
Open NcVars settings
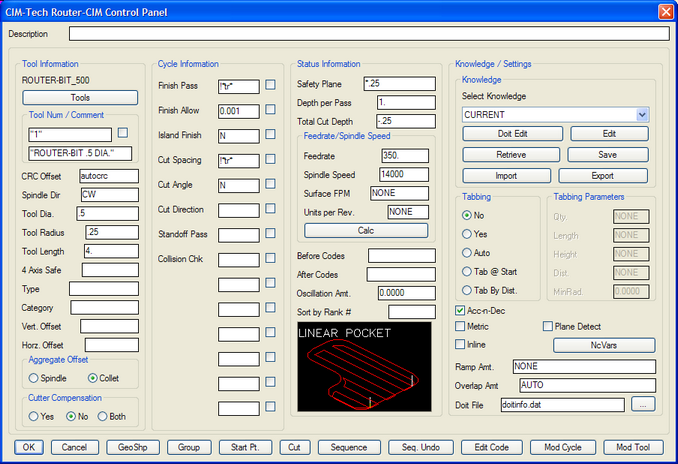(604, 346)
